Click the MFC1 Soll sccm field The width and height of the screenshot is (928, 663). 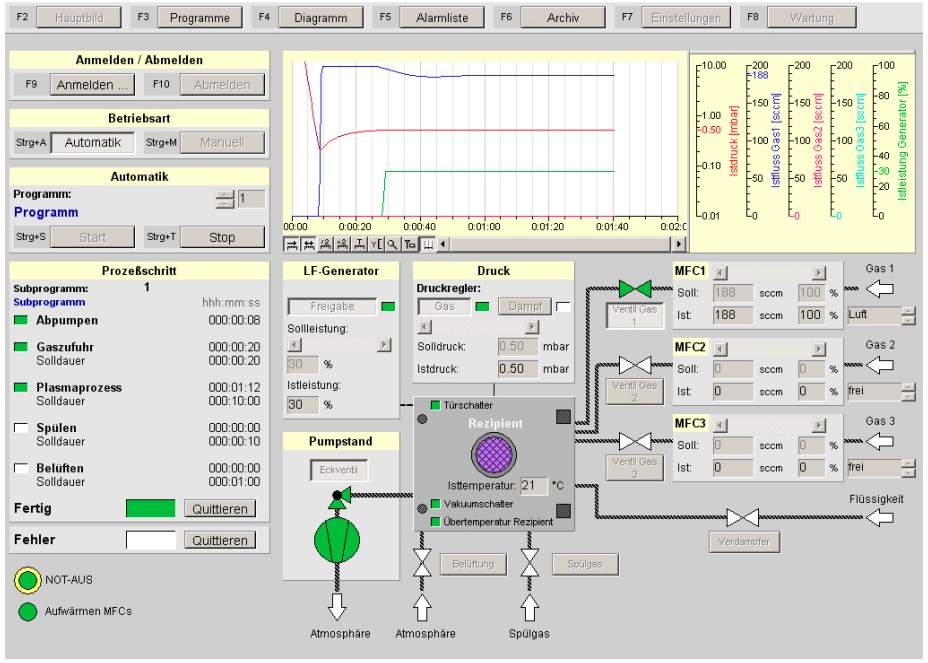point(733,292)
